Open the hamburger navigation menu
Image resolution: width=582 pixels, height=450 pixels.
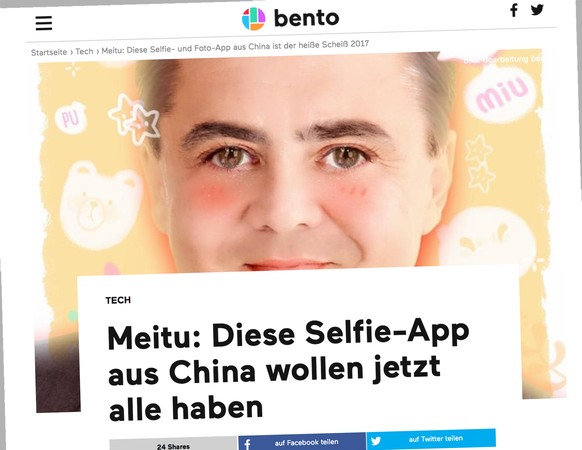(44, 23)
